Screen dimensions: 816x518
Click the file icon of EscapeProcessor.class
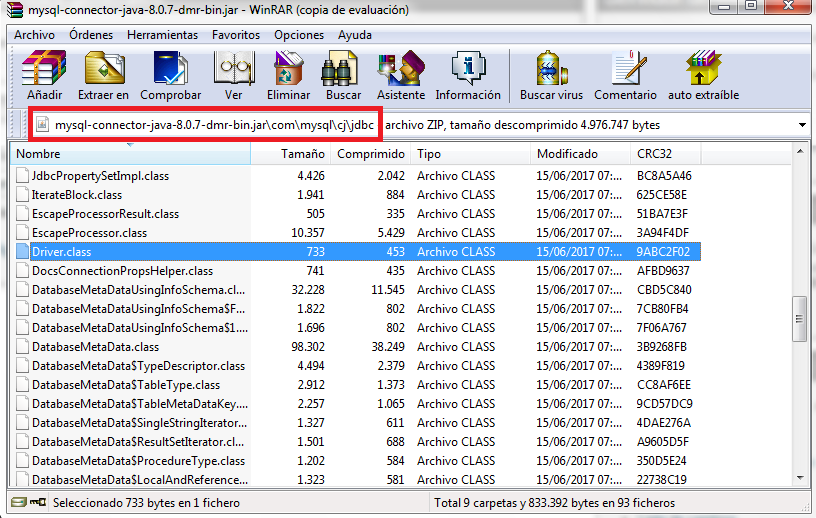point(22,233)
